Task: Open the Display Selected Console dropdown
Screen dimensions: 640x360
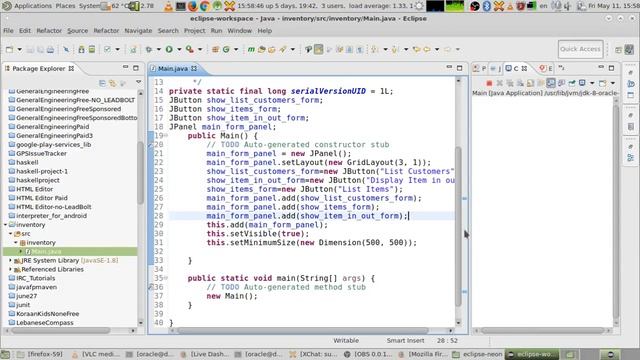Action: tap(592, 83)
